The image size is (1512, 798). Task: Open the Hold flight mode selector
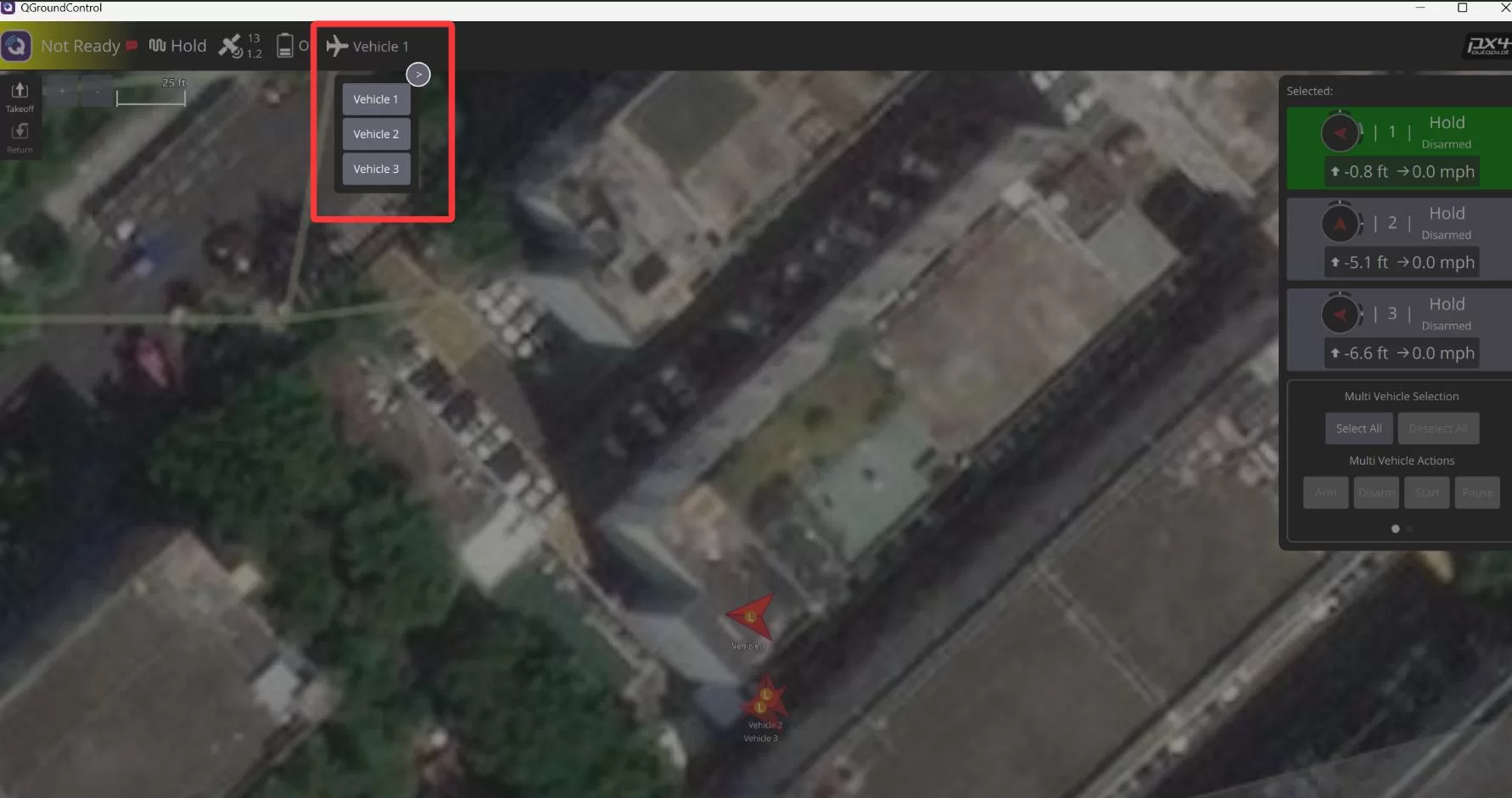[x=177, y=46]
